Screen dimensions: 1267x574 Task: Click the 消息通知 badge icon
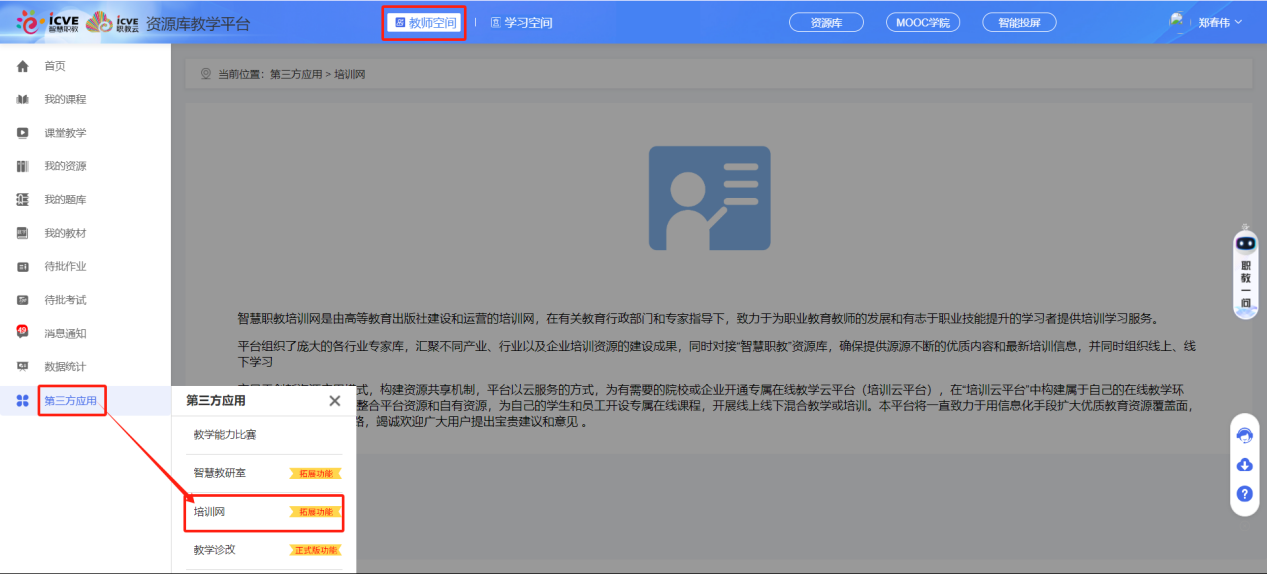tap(22, 332)
